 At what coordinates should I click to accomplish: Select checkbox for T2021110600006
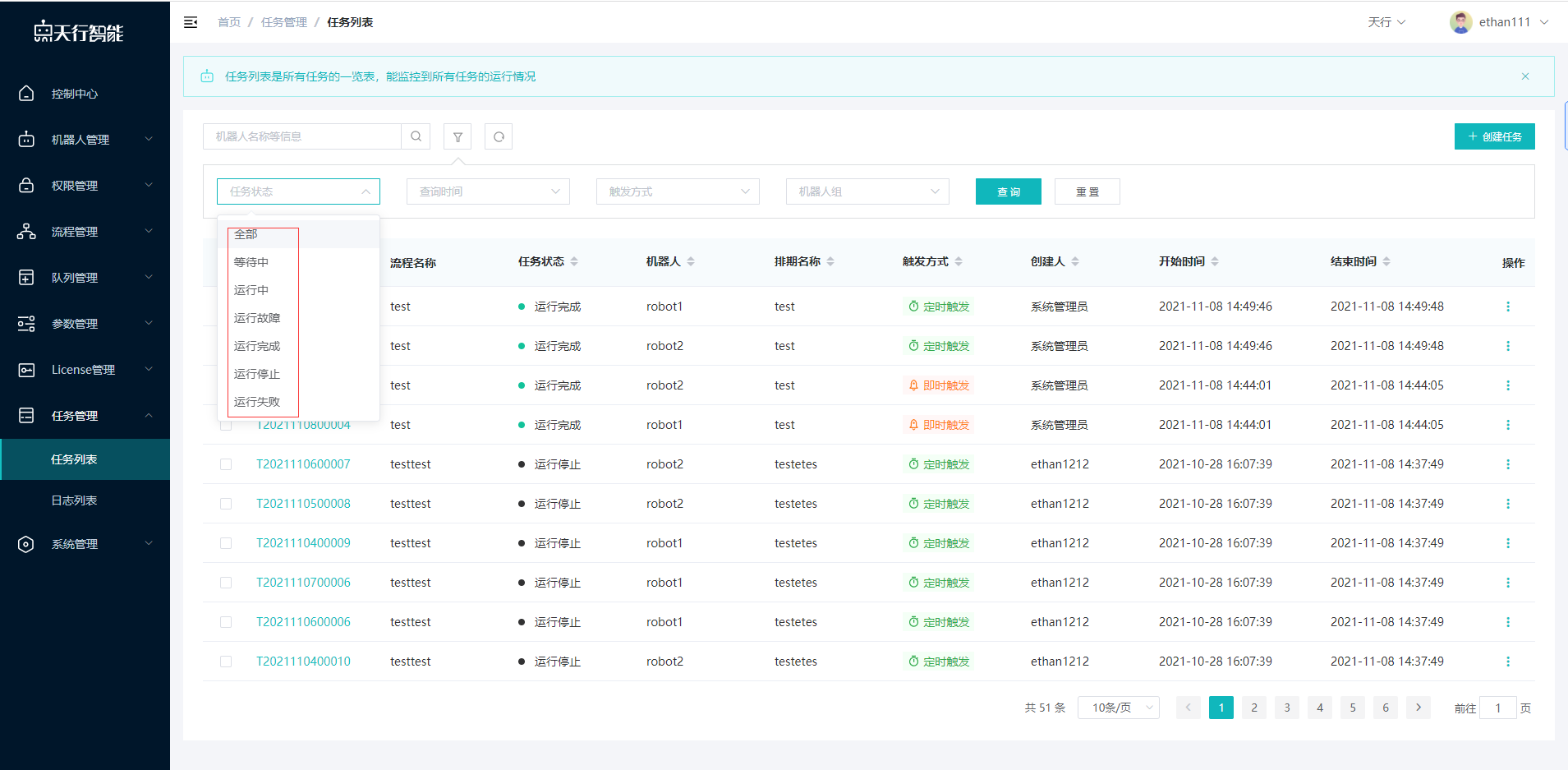(x=226, y=622)
